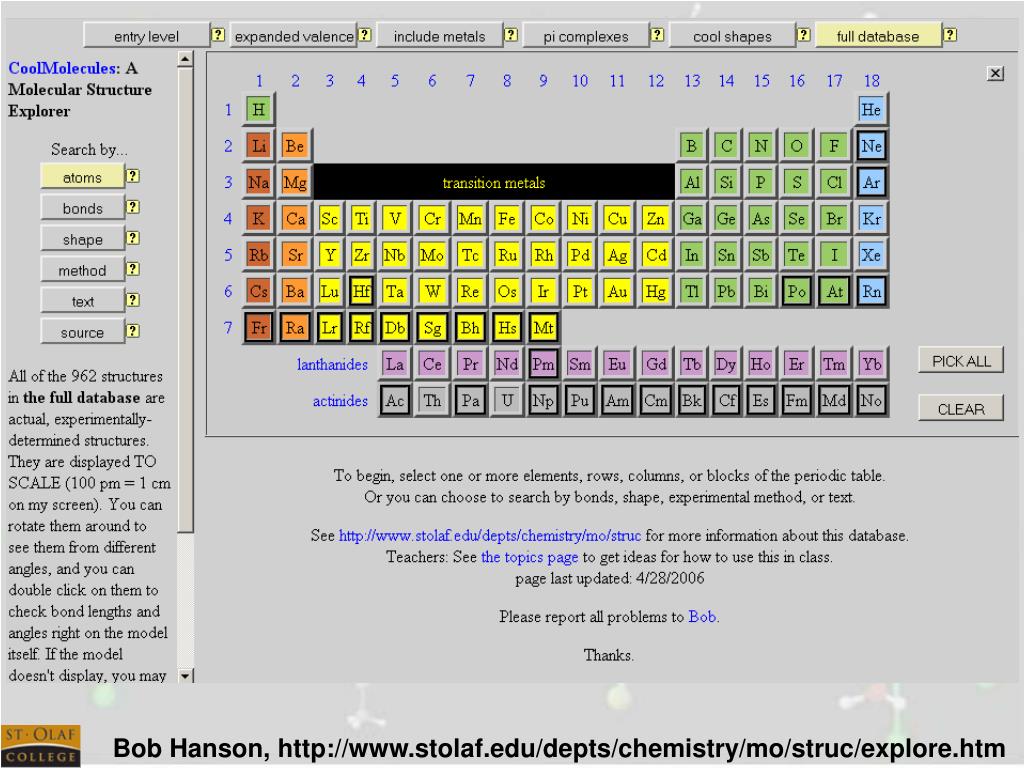Search by atoms

click(82, 177)
